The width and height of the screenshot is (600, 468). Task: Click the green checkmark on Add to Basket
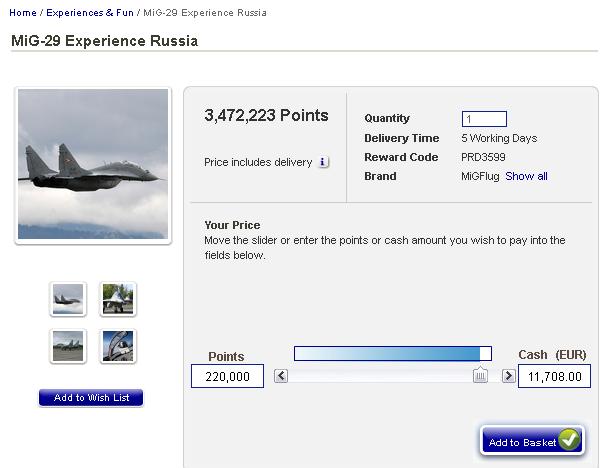(569, 440)
